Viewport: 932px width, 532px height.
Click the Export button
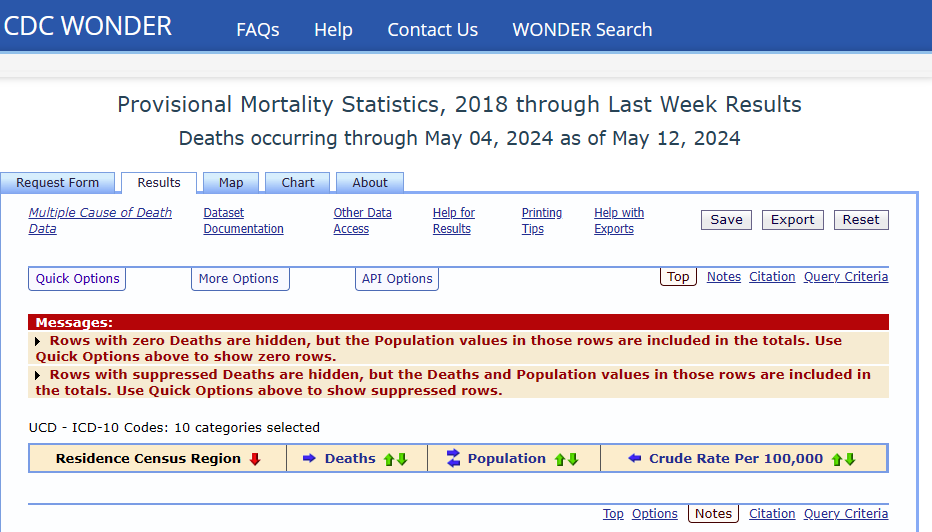pos(793,220)
